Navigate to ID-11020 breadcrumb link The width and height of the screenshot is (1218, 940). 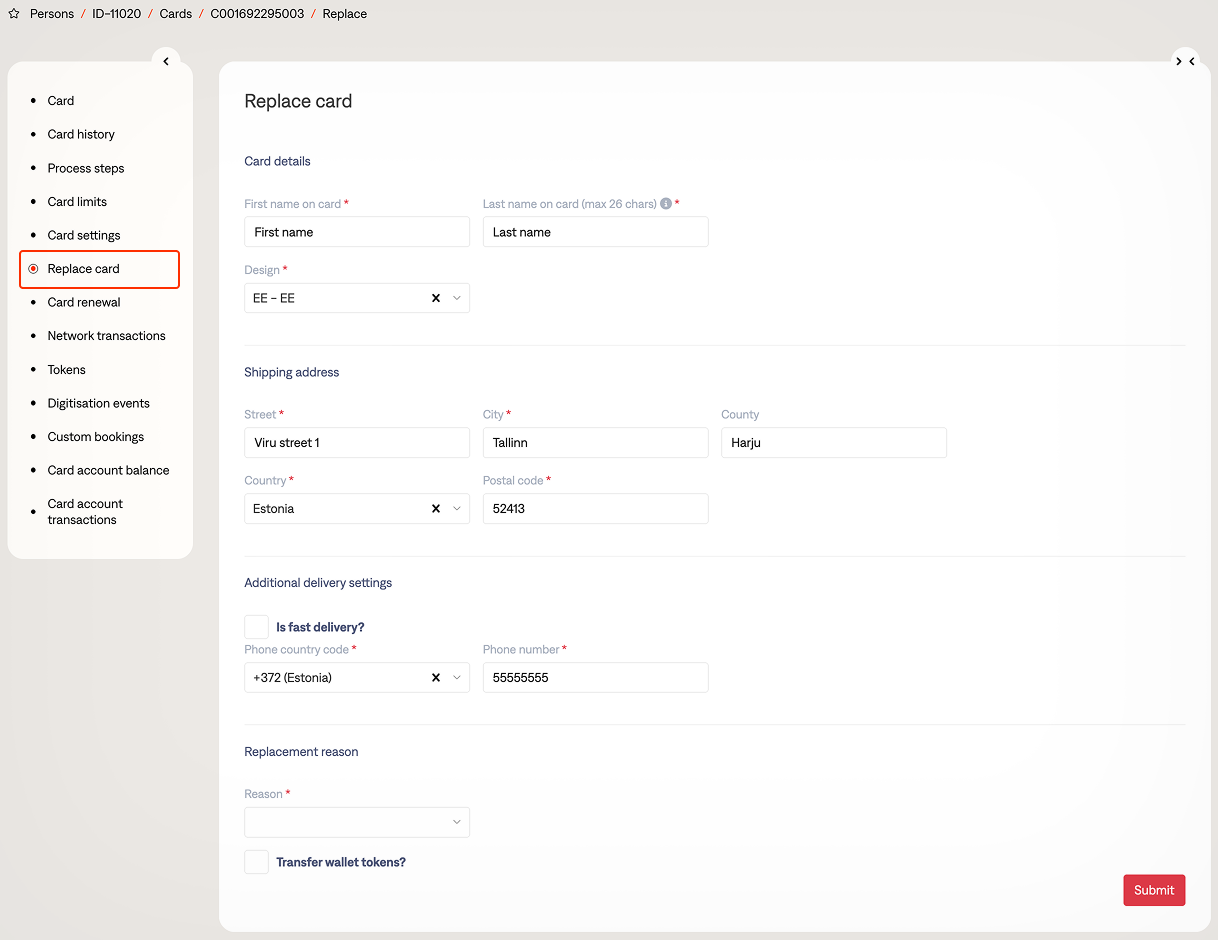[x=117, y=14]
